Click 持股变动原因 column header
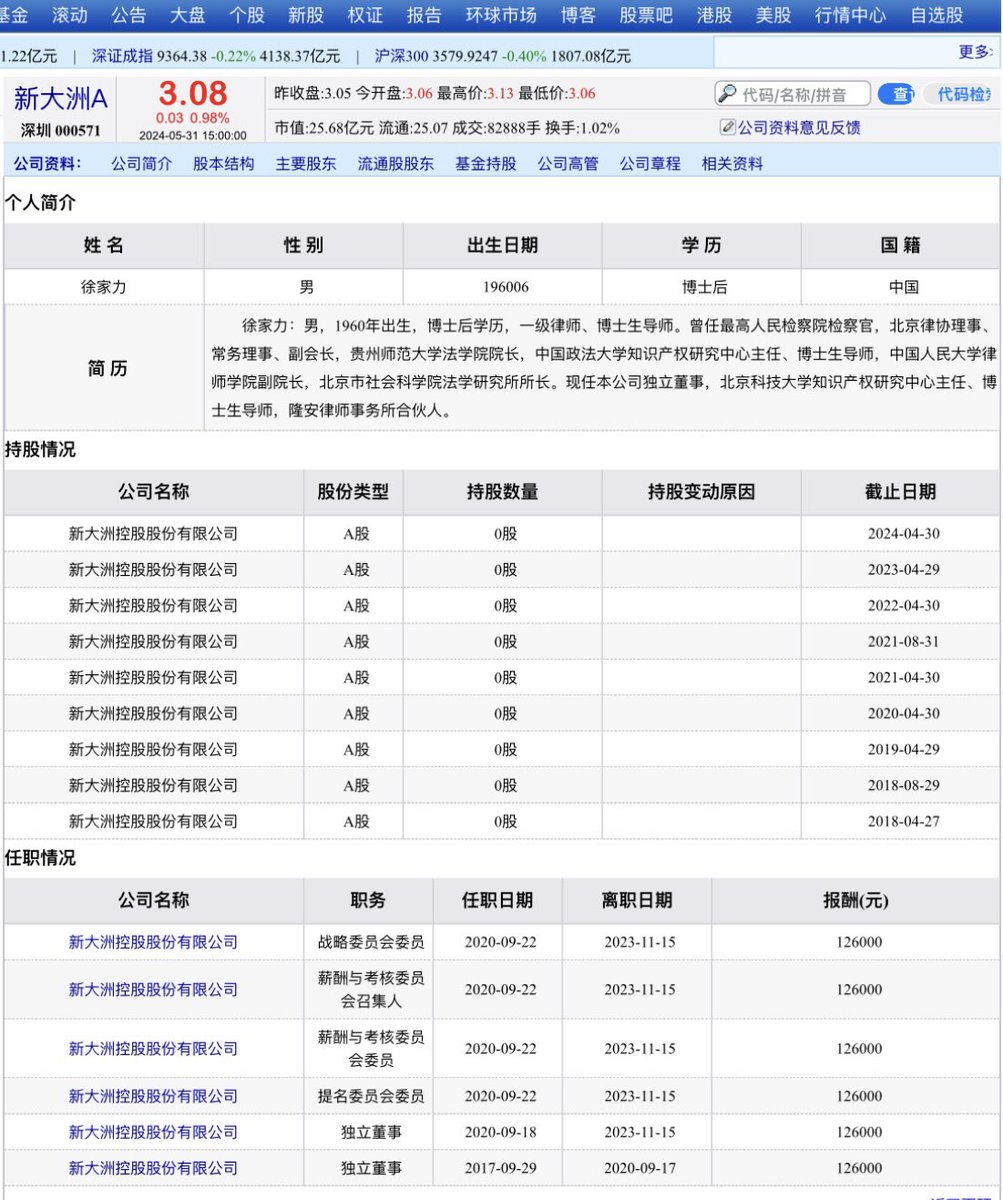 701,492
